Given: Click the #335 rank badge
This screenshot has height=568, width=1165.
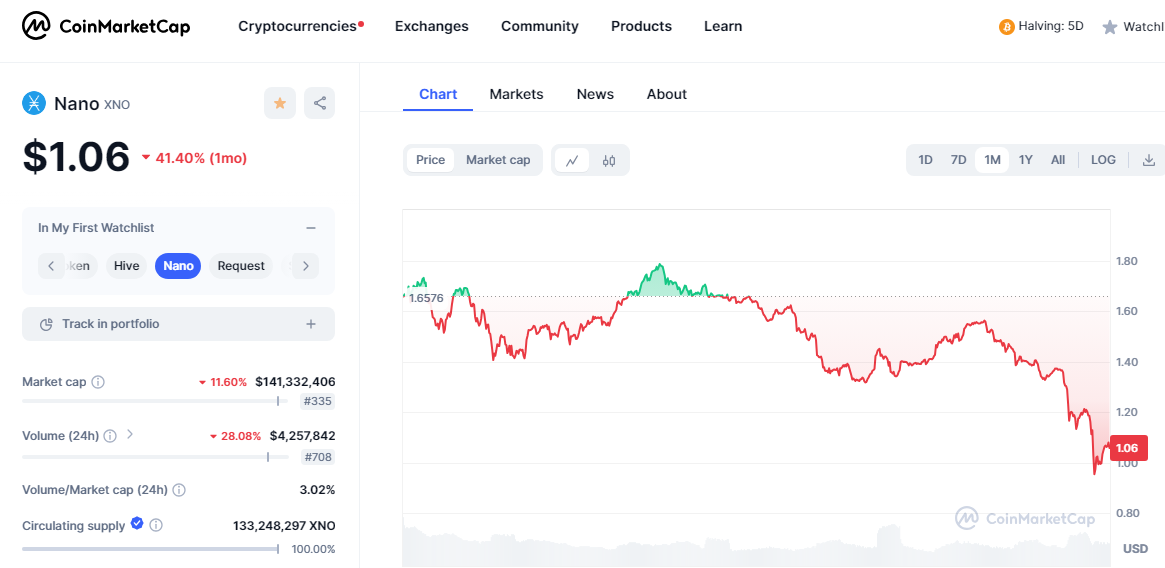Looking at the screenshot, I should (318, 402).
